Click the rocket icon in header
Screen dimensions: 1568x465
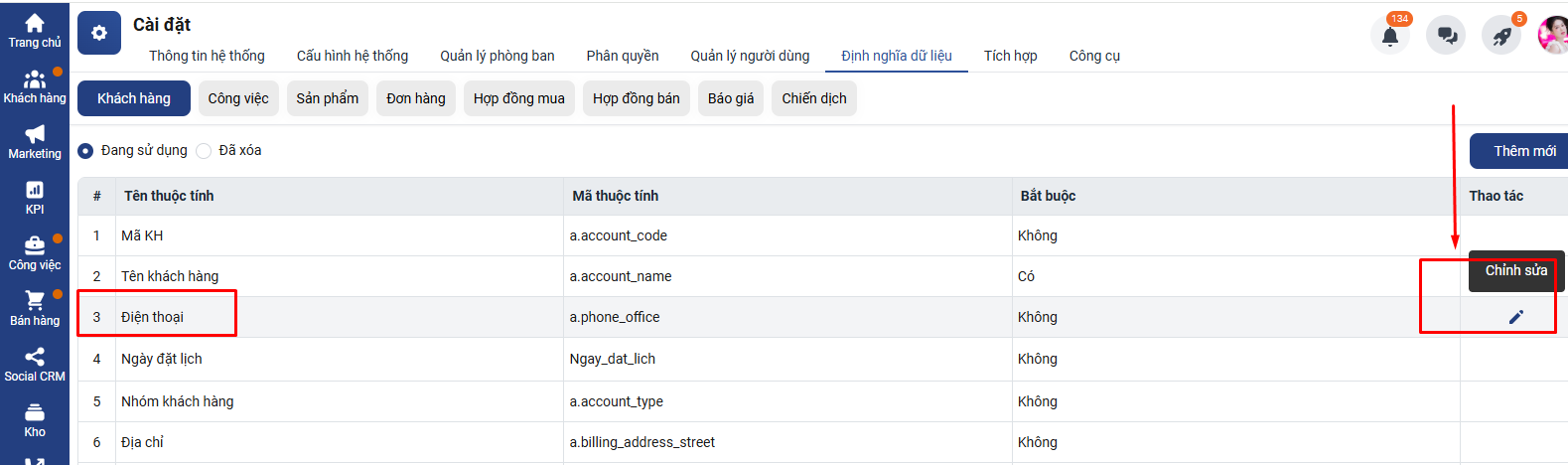click(x=1501, y=37)
